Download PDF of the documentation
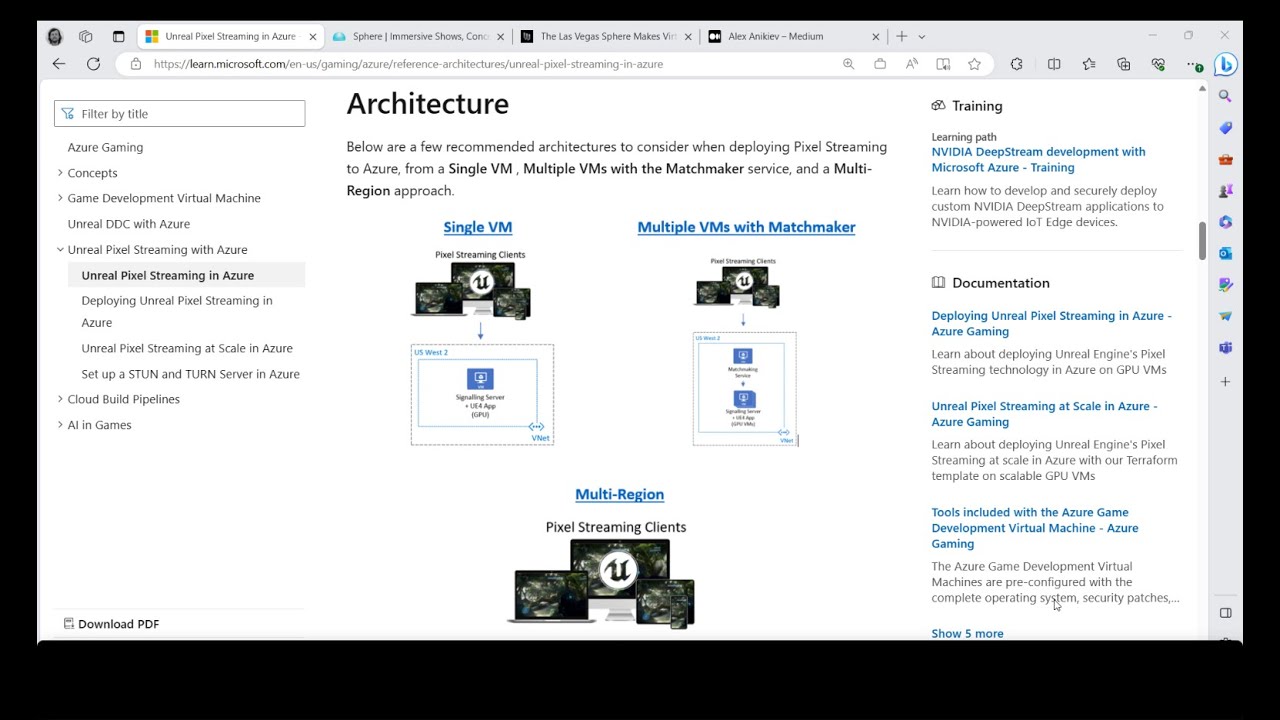1280x720 pixels. 111,624
